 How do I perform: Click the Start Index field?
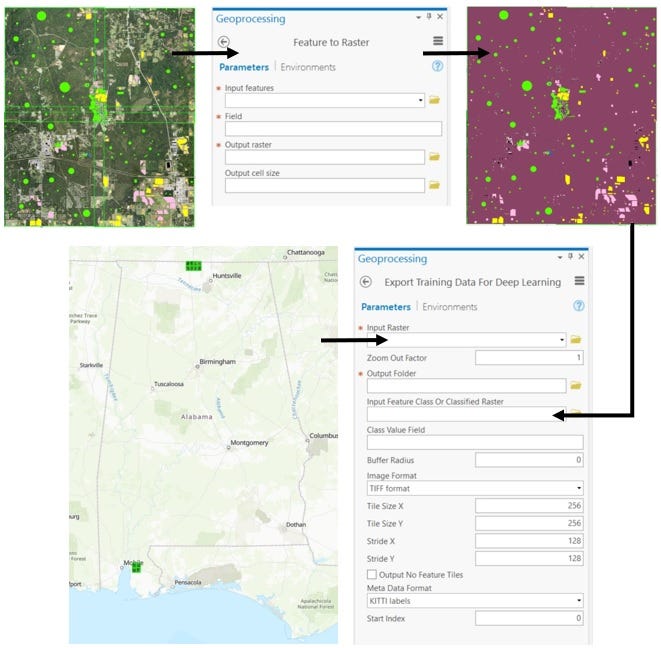[529, 618]
